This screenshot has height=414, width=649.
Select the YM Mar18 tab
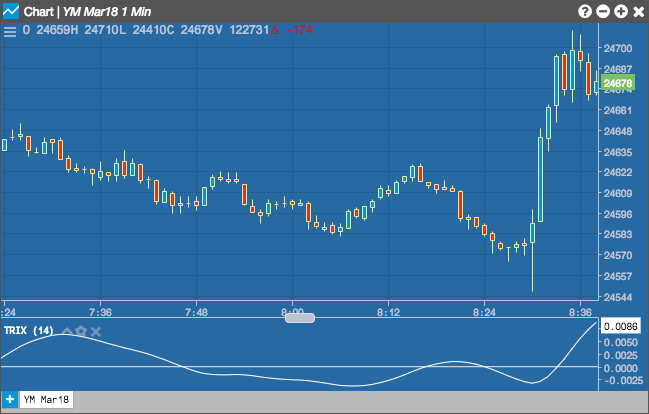click(46, 400)
